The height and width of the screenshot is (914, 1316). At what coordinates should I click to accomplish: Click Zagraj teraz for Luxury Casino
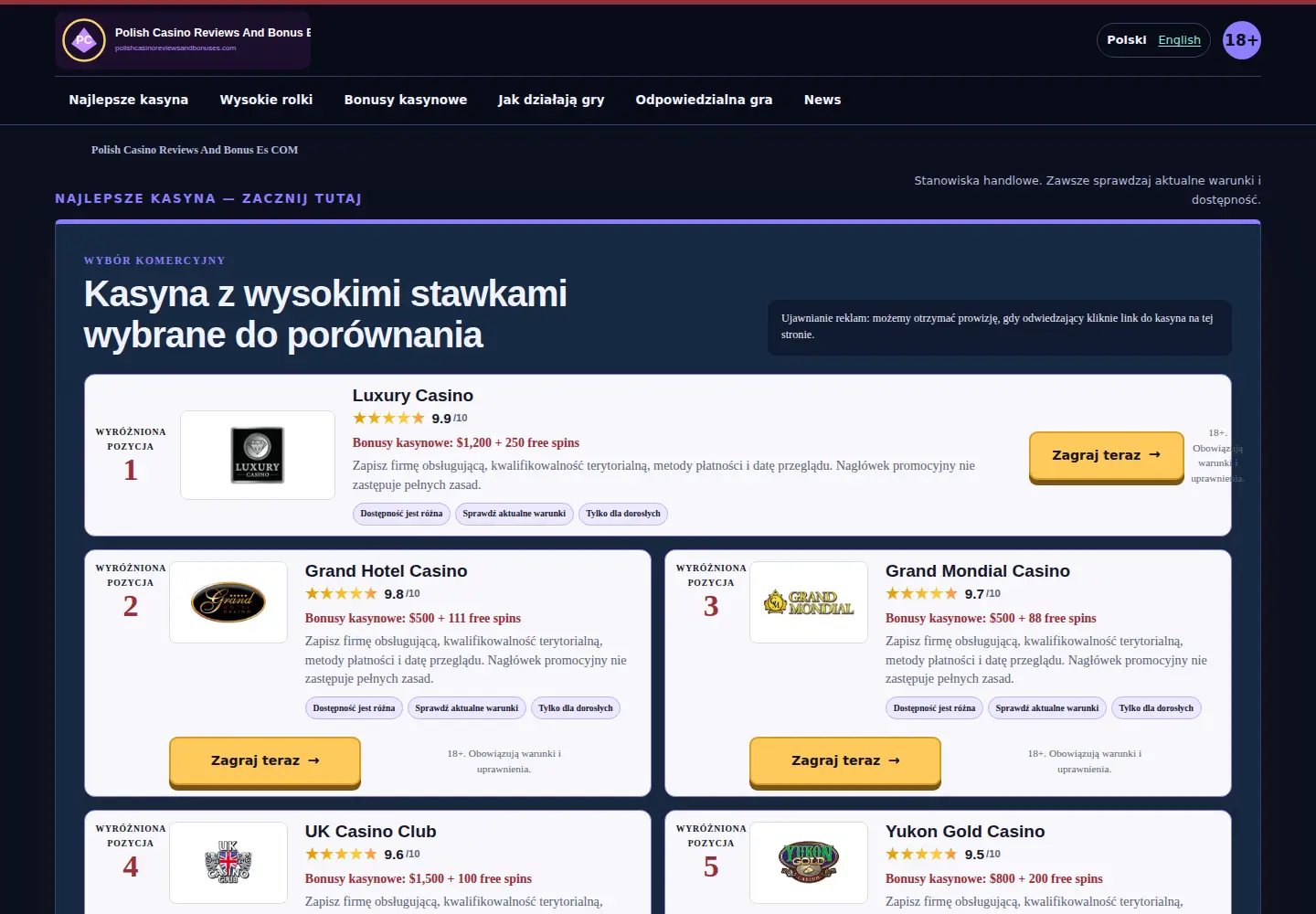pos(1107,455)
